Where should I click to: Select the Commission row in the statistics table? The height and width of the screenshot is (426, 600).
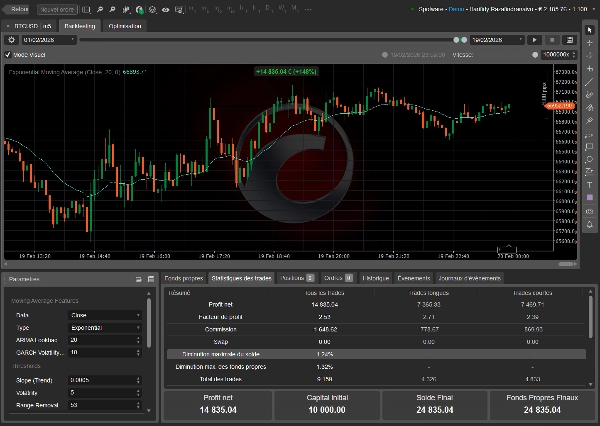[376, 330]
